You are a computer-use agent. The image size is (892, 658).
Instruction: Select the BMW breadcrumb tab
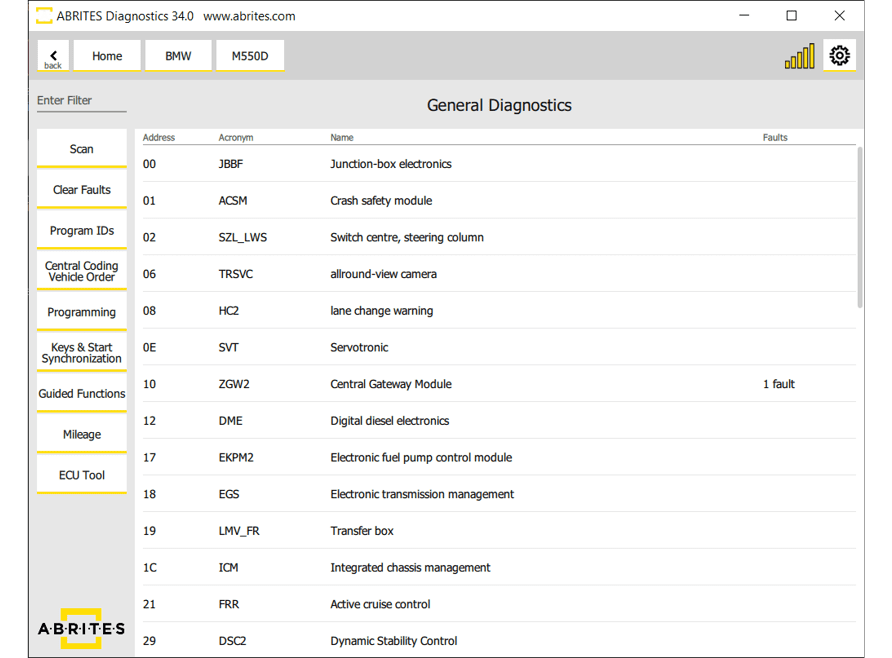point(178,56)
